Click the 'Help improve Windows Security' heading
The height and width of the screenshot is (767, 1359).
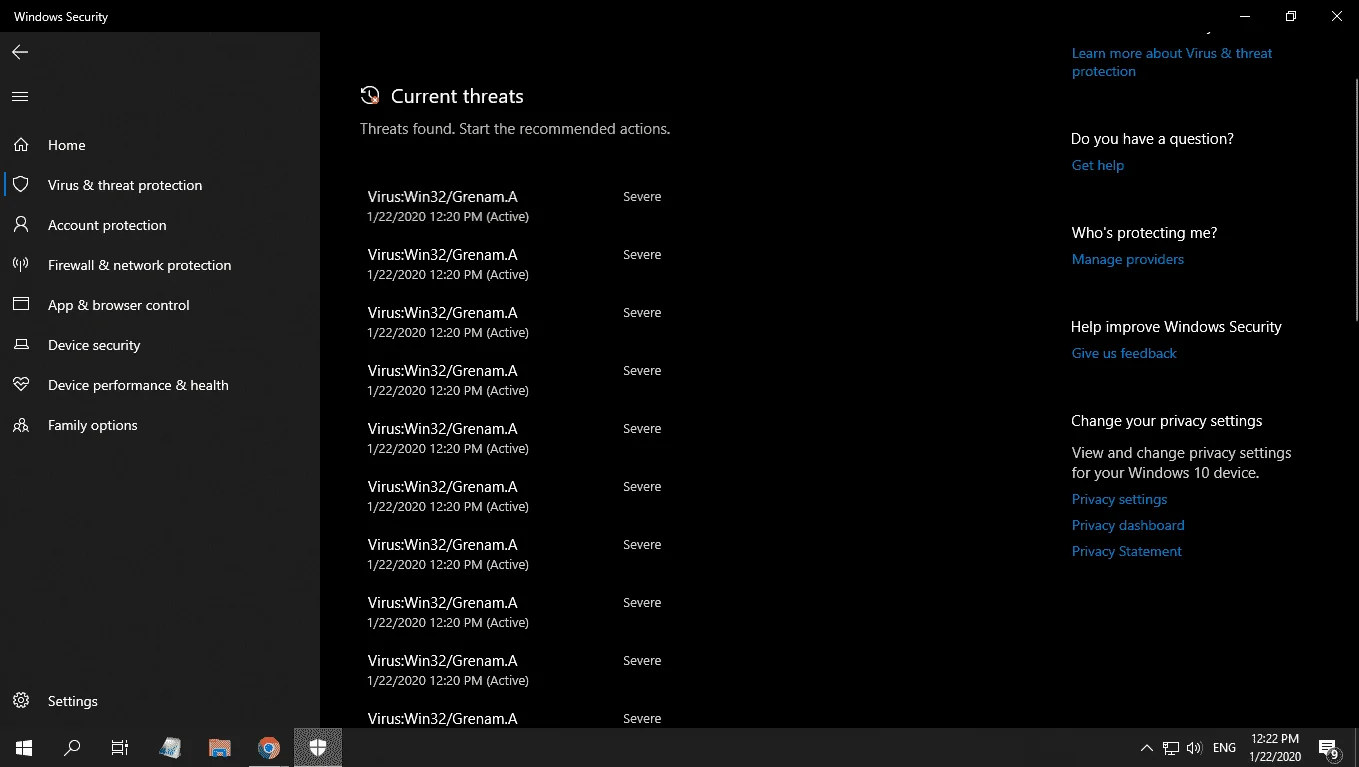(1176, 327)
